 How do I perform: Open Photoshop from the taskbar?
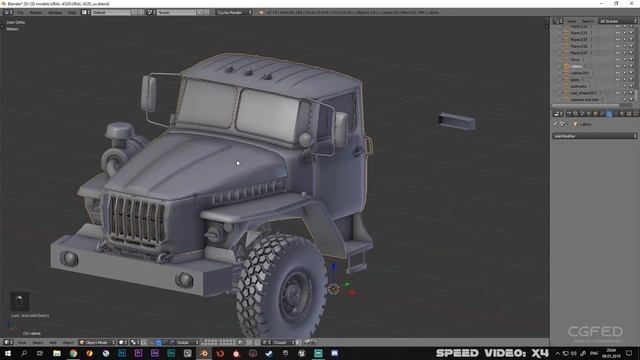(x=122, y=353)
